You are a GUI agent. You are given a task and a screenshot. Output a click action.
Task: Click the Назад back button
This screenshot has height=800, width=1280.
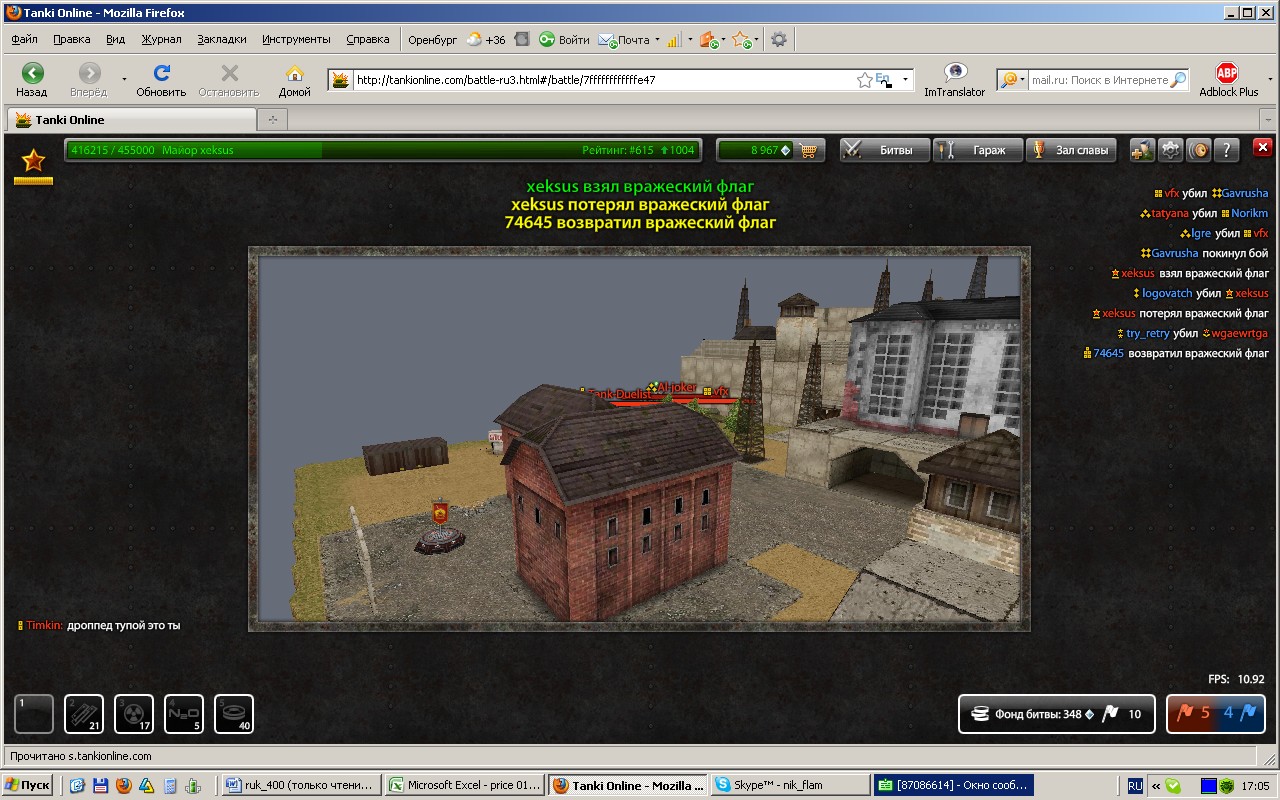pos(32,79)
